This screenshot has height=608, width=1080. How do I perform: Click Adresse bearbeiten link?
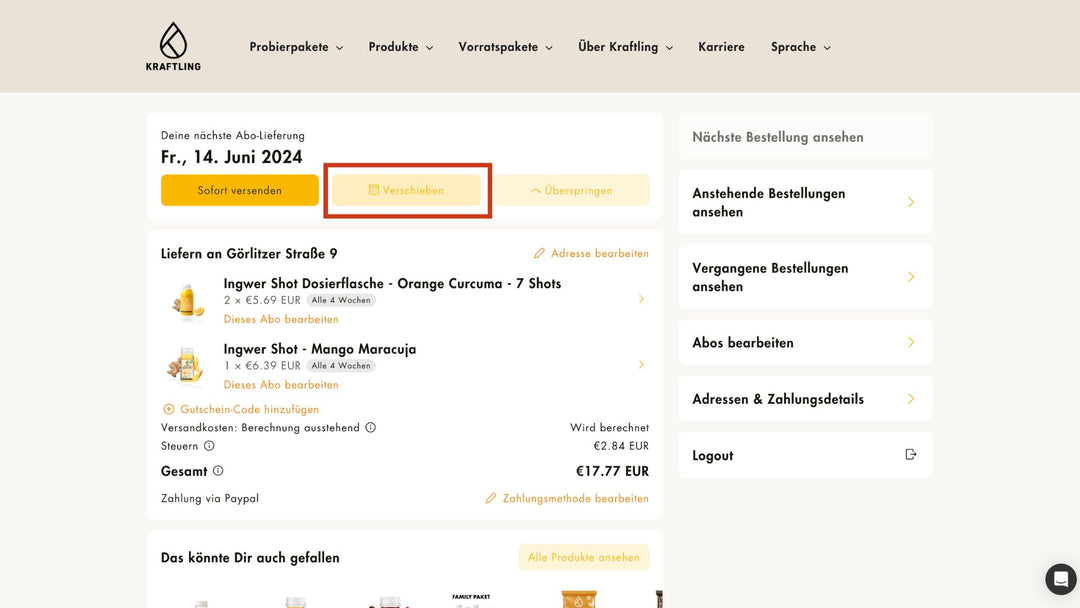pos(591,254)
